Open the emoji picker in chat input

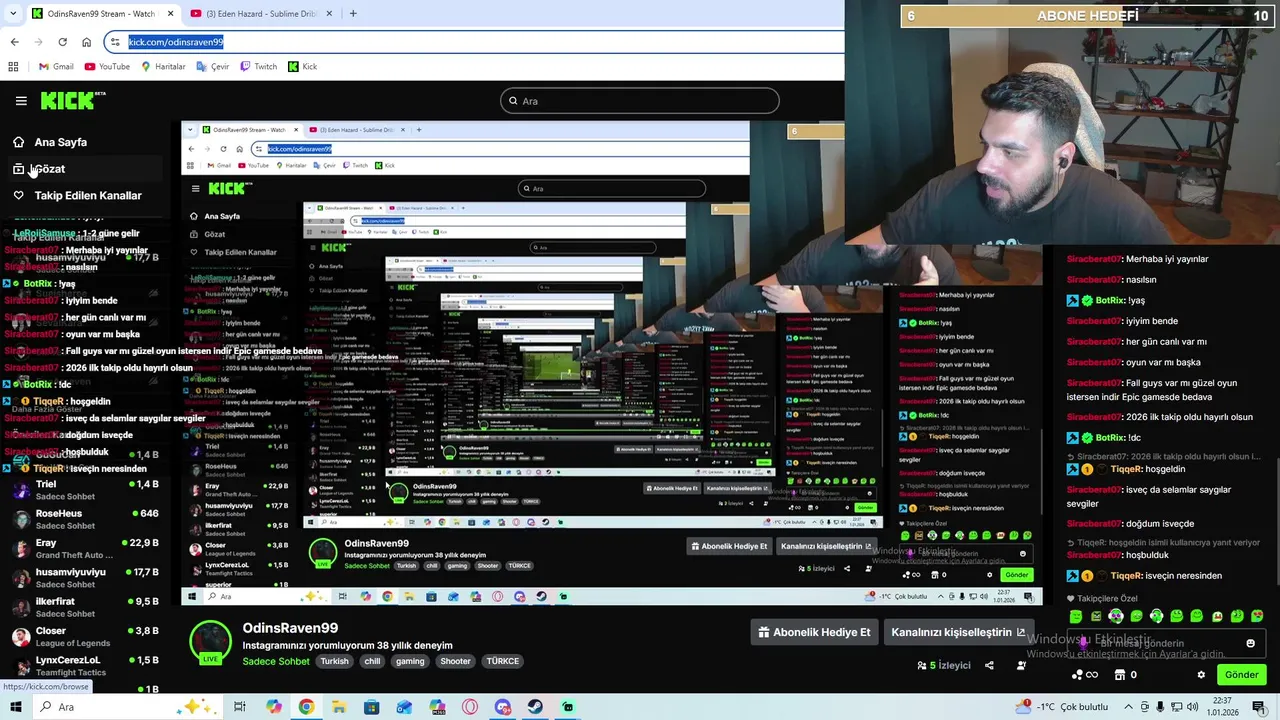1250,643
